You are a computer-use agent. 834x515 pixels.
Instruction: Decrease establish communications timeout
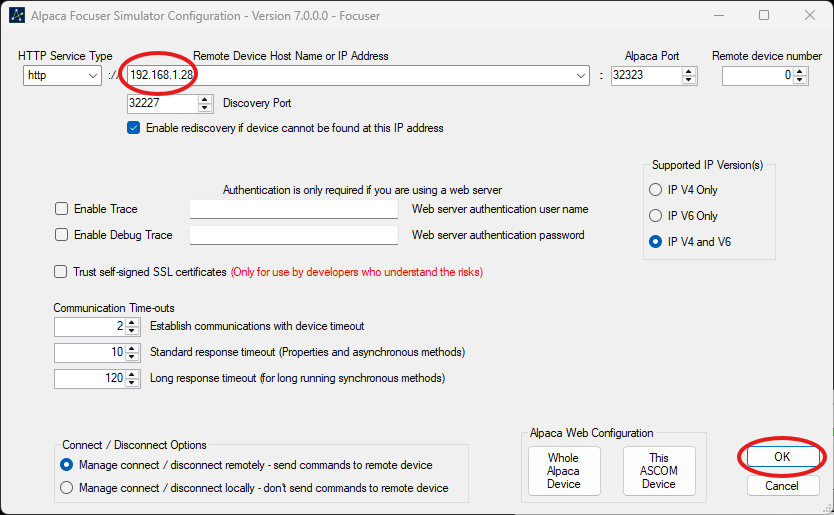132,331
